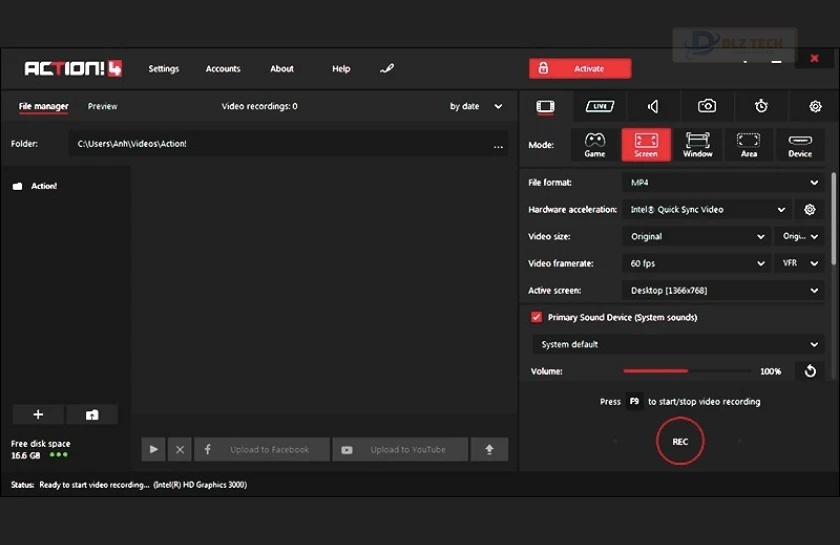Click the brush/drawing icon in top menu
This screenshot has width=840, height=545.
[387, 69]
